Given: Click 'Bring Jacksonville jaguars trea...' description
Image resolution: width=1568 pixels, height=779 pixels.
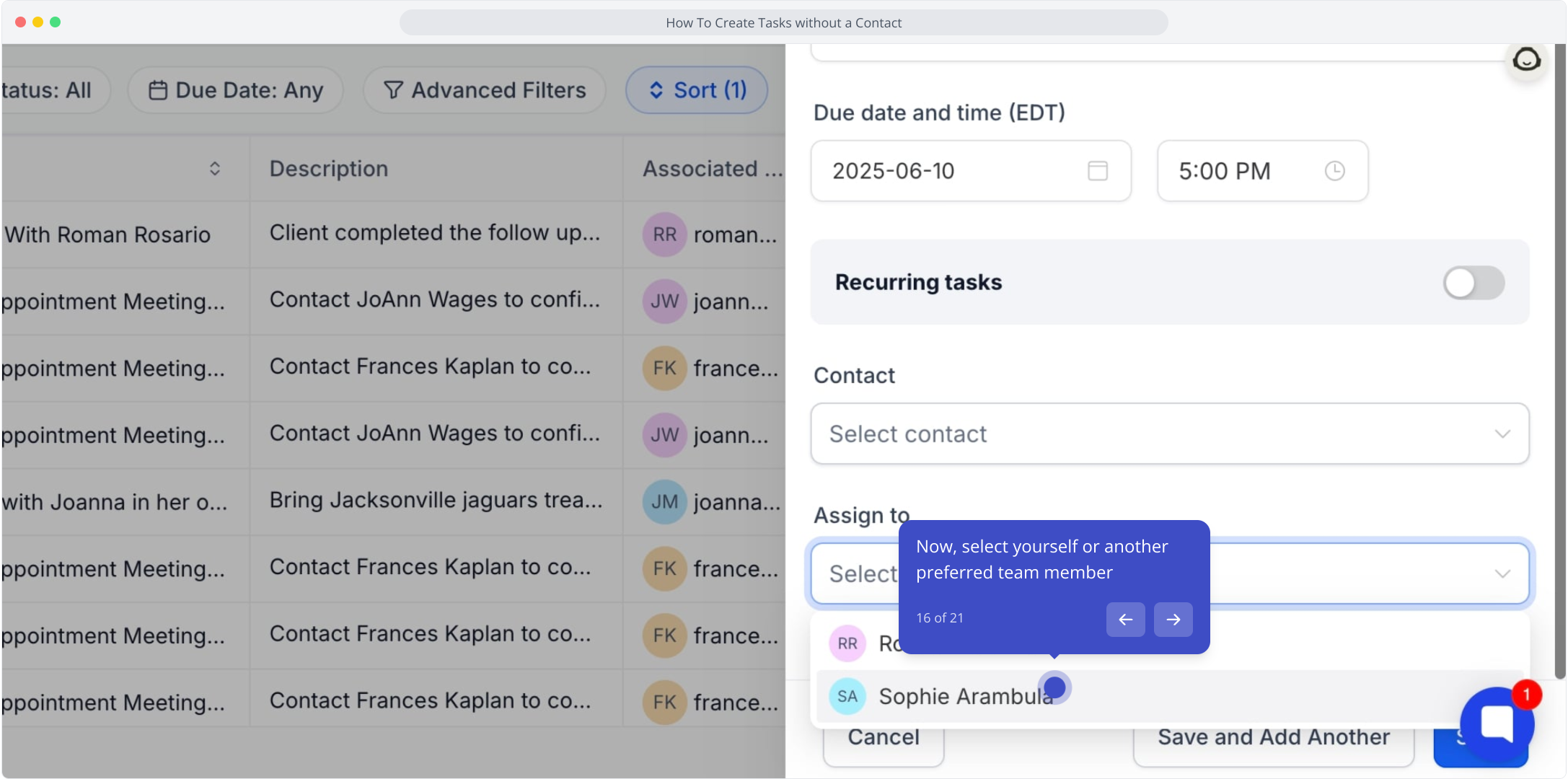Looking at the screenshot, I should pos(436,501).
